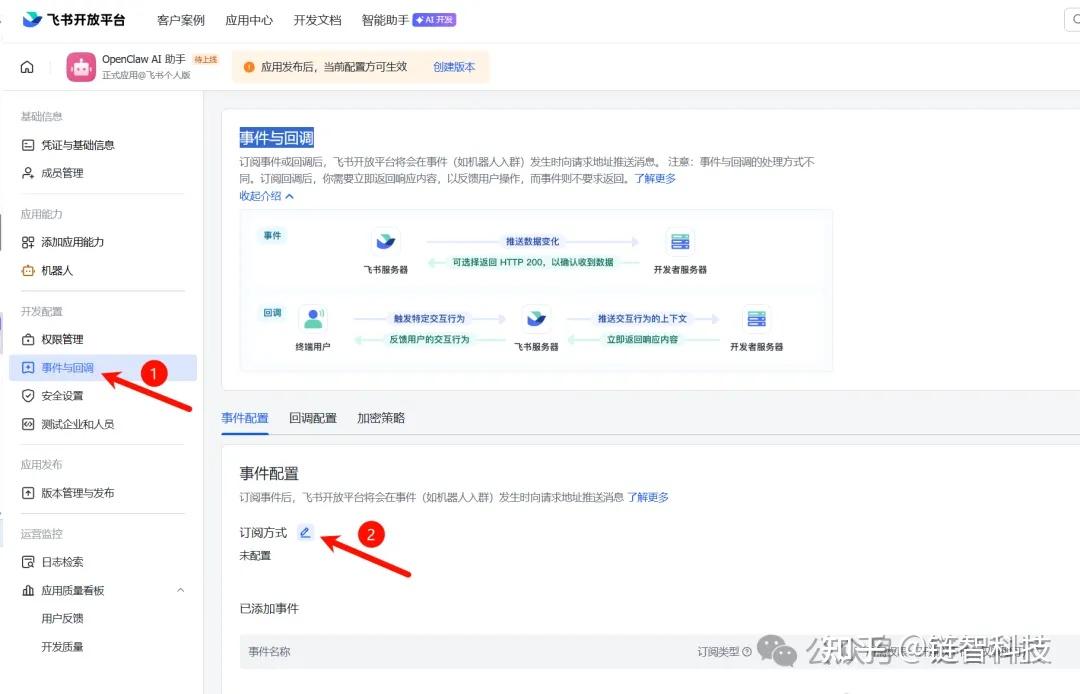This screenshot has width=1080, height=694.
Task: Click the 订阅方式 label
Action: [263, 532]
